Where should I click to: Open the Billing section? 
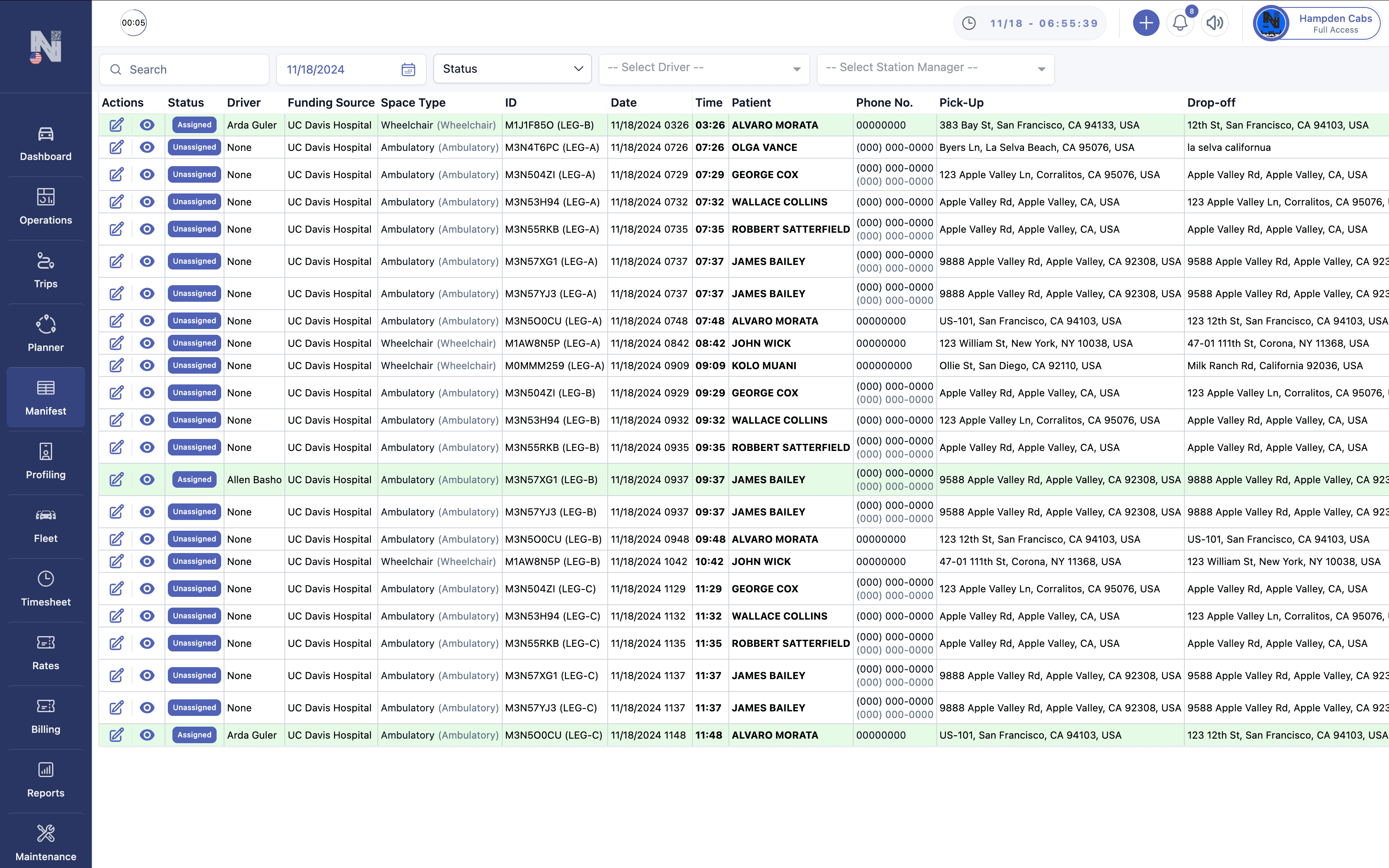[45, 715]
